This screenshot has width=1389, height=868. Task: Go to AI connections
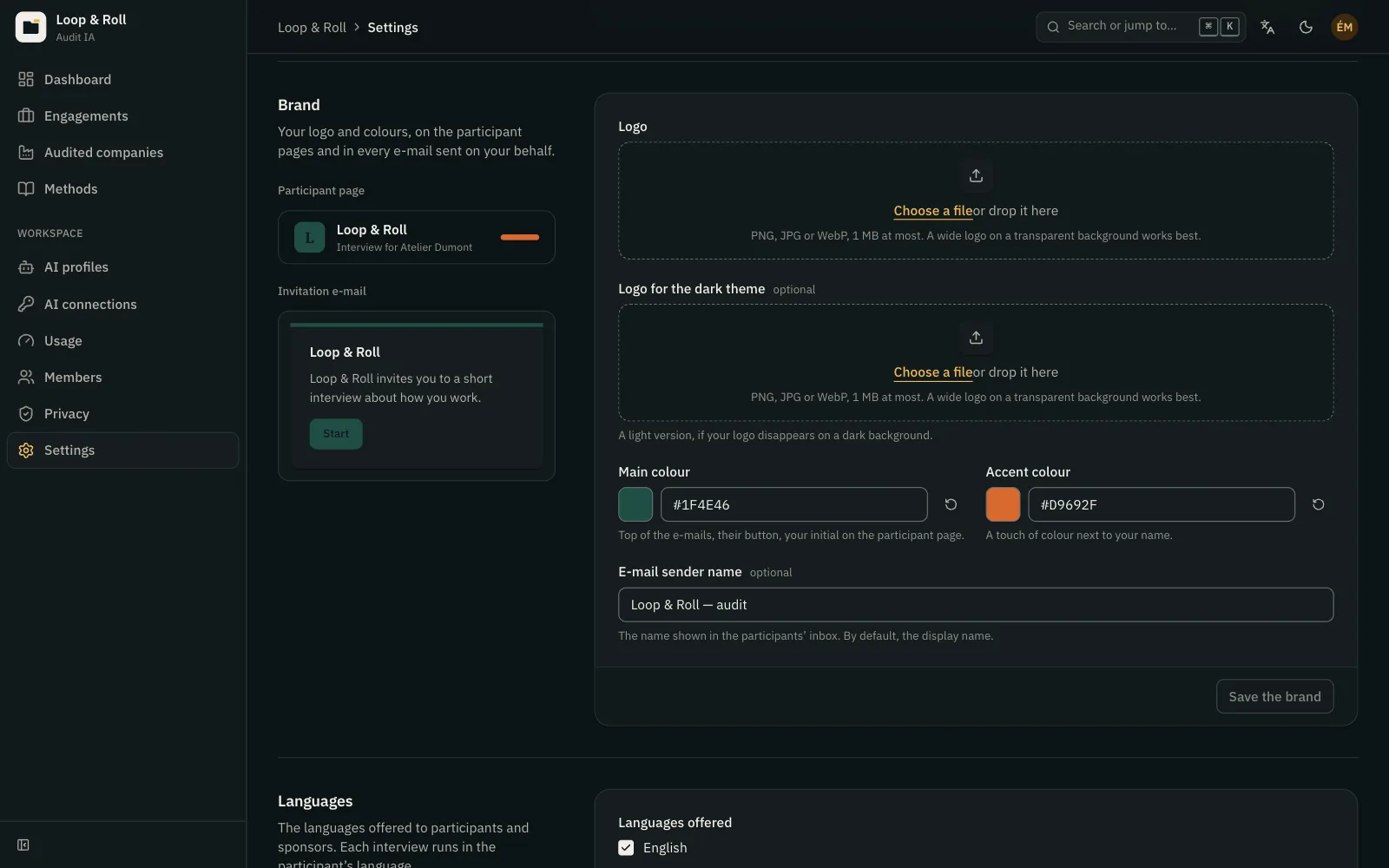123,305
